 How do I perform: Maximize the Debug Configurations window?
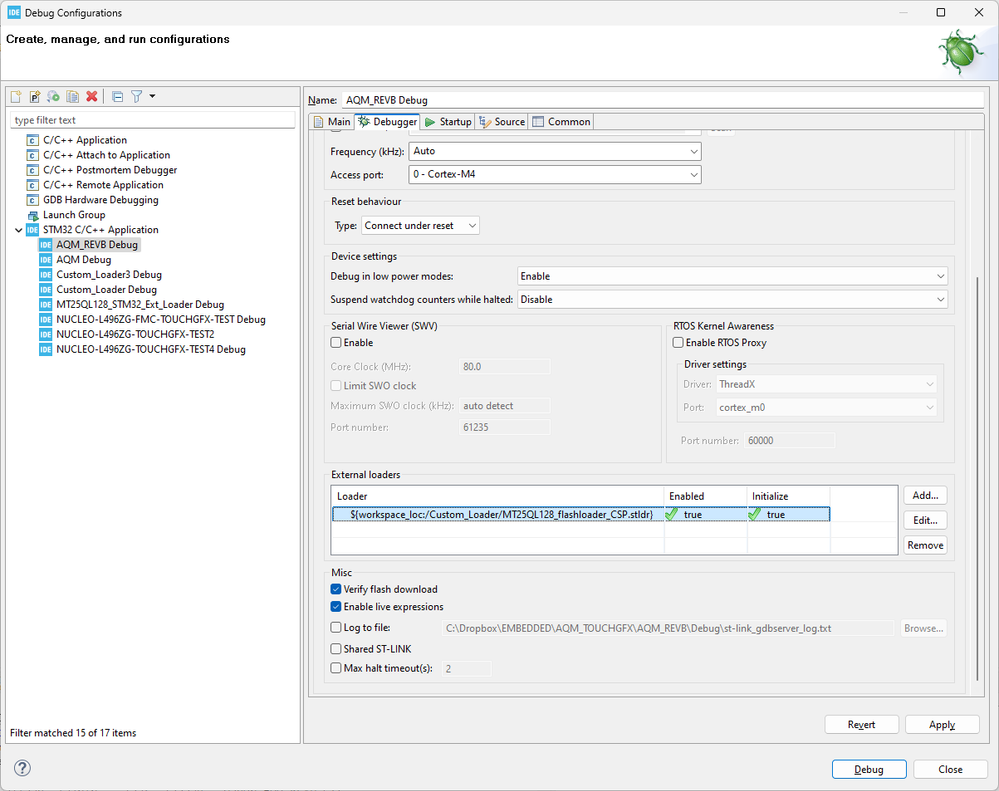coord(940,13)
